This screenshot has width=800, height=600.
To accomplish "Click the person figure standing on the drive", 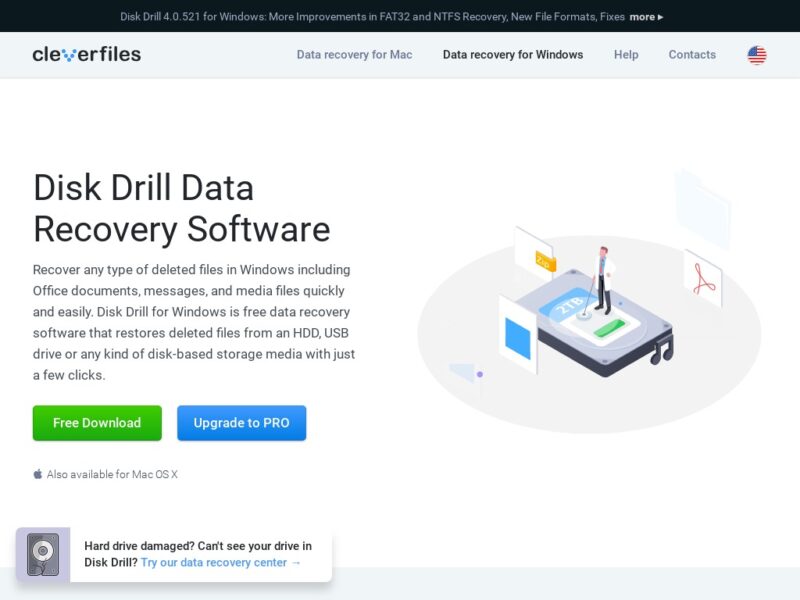I will pyautogui.click(x=602, y=275).
